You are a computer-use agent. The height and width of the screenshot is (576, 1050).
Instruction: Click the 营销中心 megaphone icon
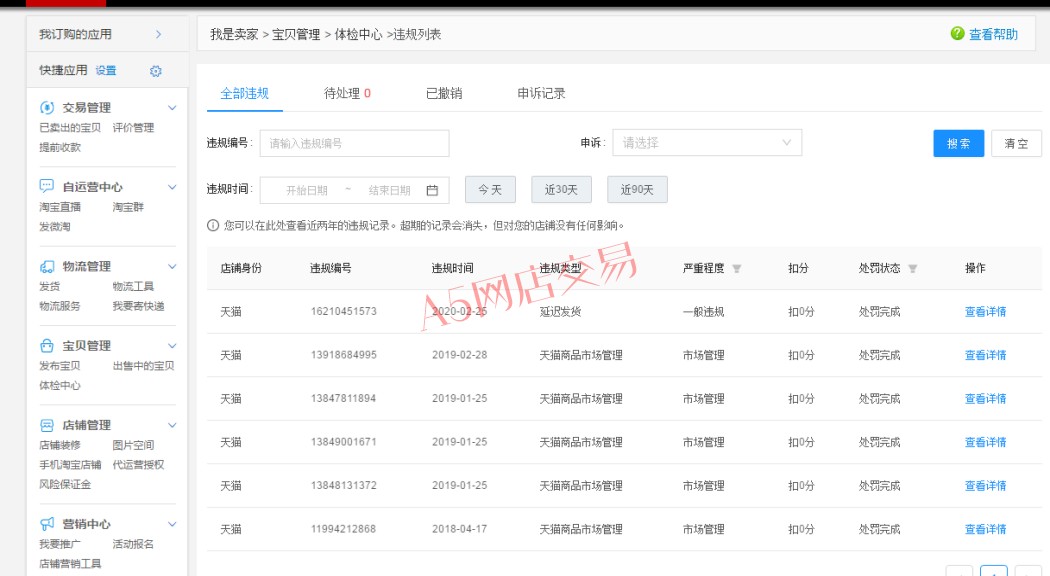click(47, 524)
